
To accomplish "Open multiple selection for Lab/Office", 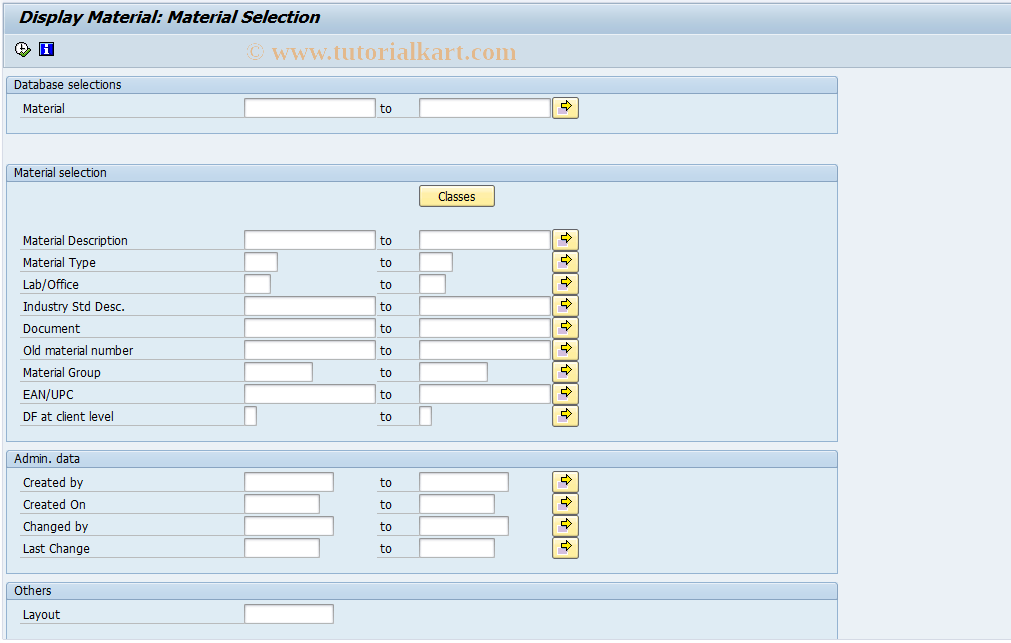I will click(565, 283).
